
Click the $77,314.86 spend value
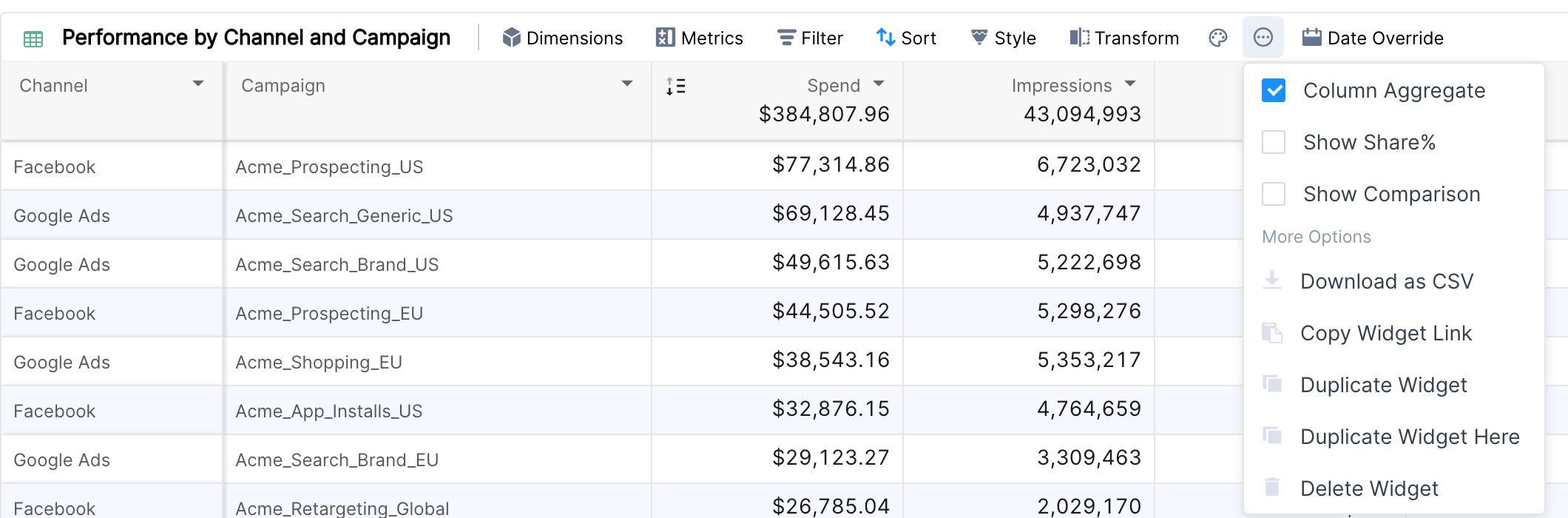coord(831,164)
